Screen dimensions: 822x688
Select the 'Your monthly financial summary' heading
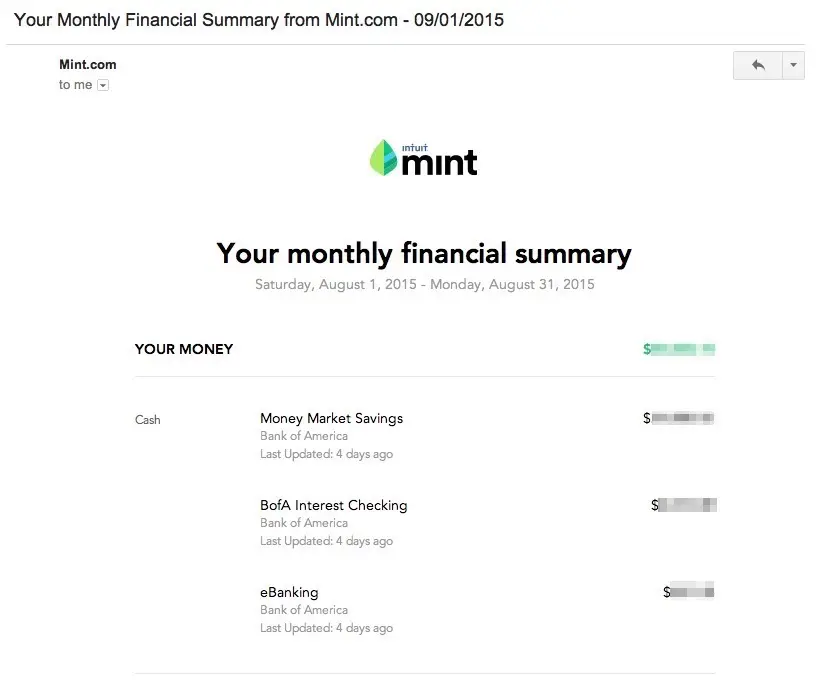point(422,253)
